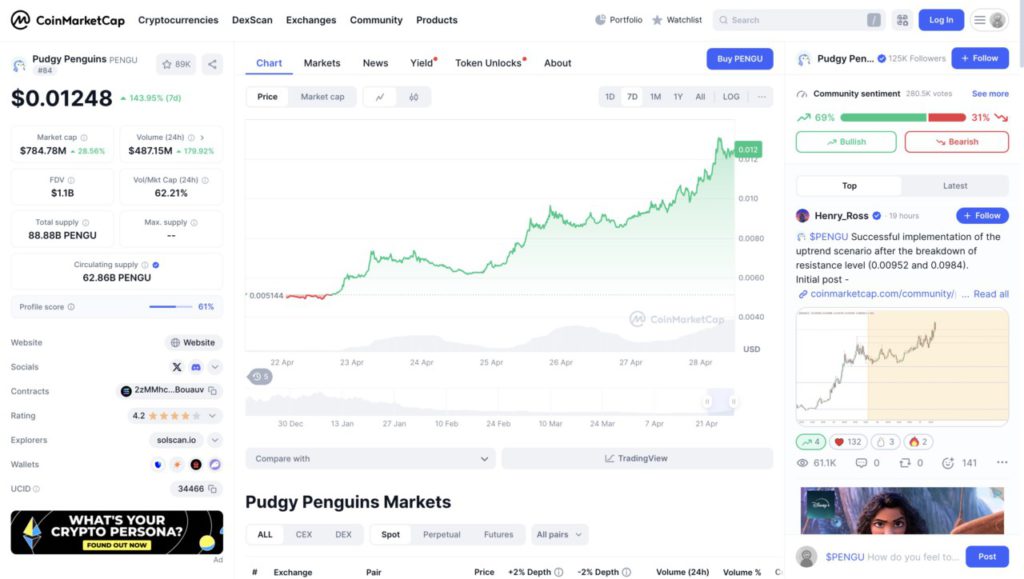
Task: Vote Bullish on community sentiment
Action: point(846,142)
